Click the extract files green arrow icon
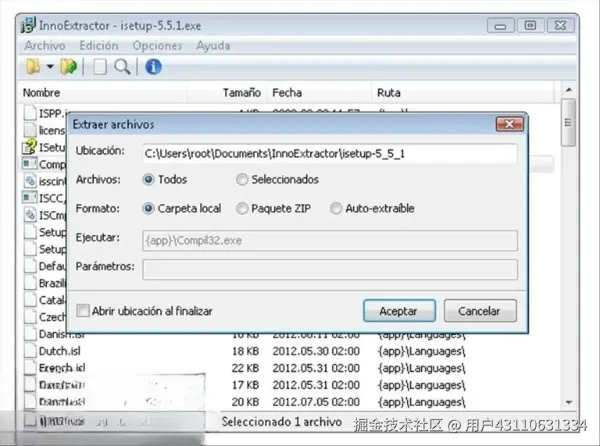The height and width of the screenshot is (446, 600). click(x=68, y=67)
